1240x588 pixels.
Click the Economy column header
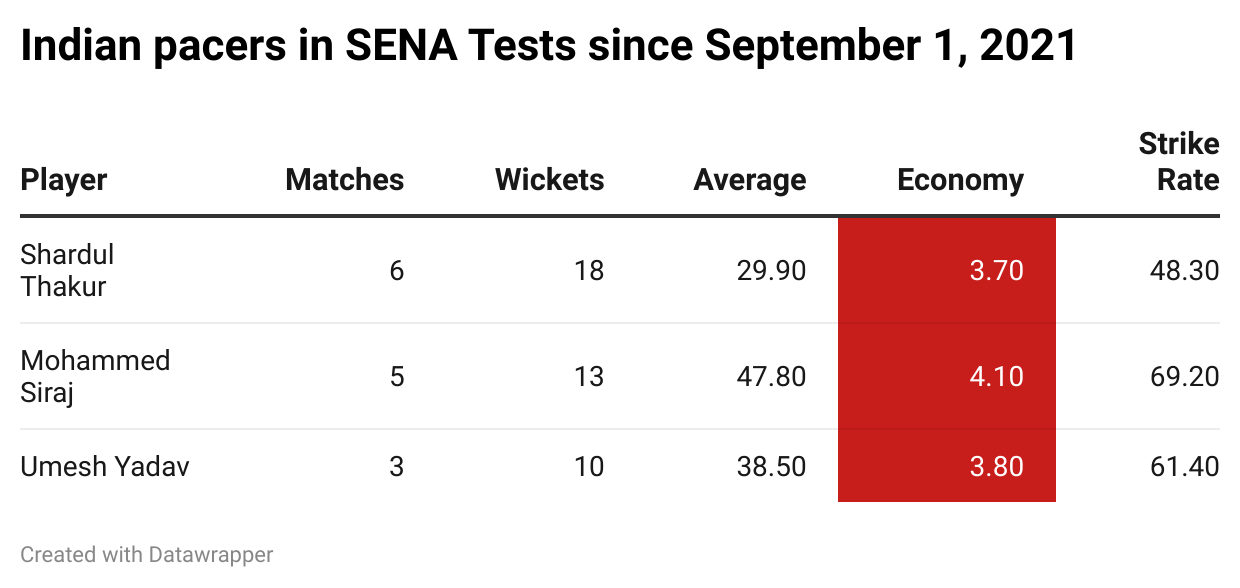point(960,180)
